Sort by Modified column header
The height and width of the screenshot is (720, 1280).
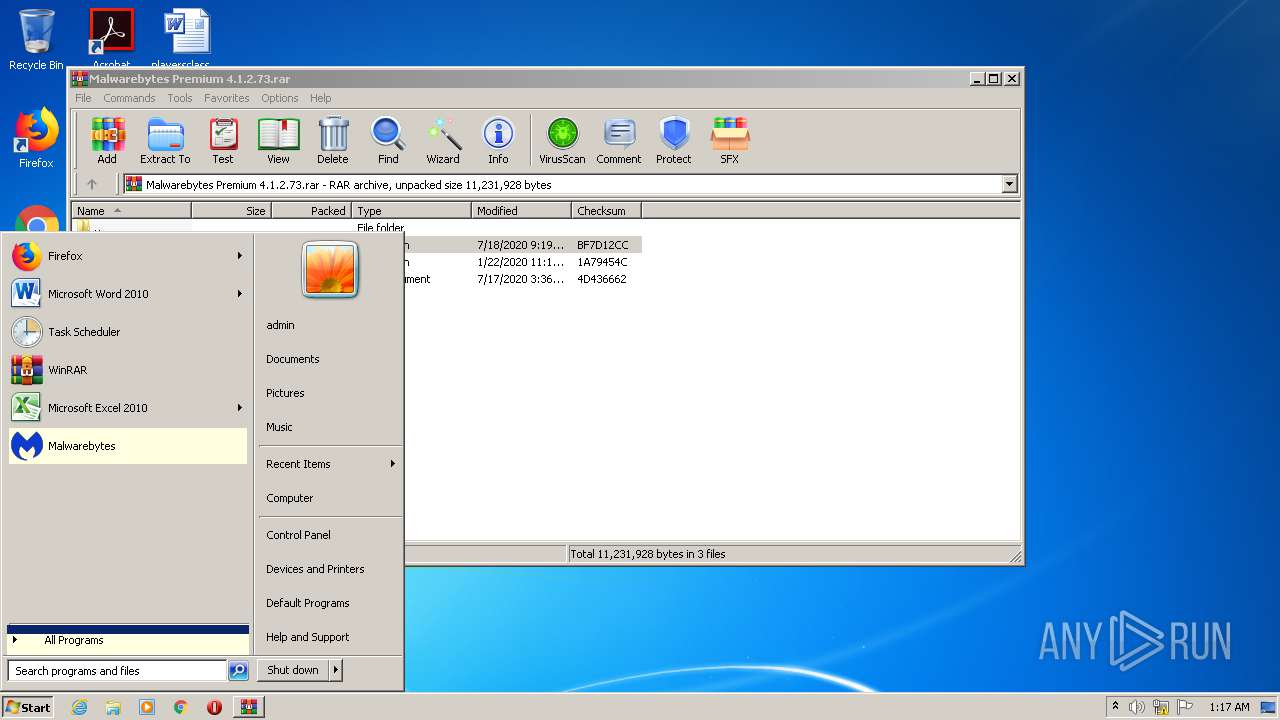522,211
